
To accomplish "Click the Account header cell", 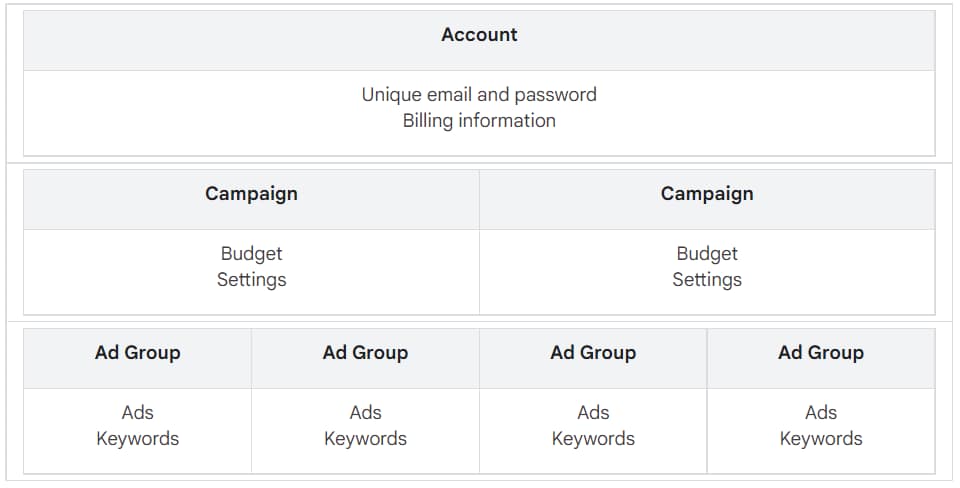I will (479, 40).
